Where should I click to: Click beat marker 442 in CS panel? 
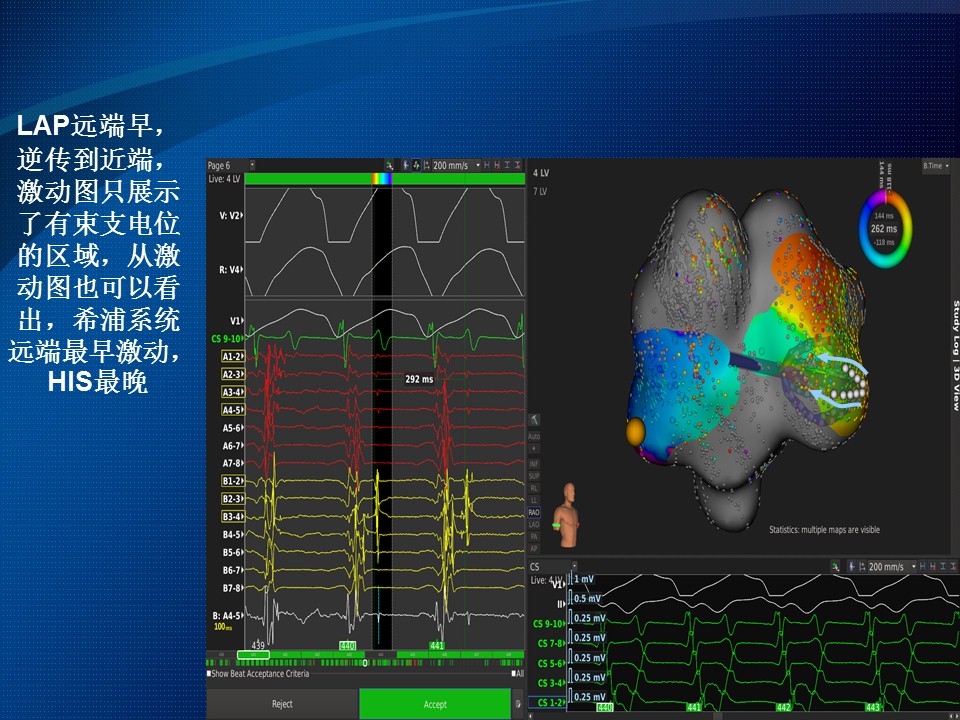783,707
